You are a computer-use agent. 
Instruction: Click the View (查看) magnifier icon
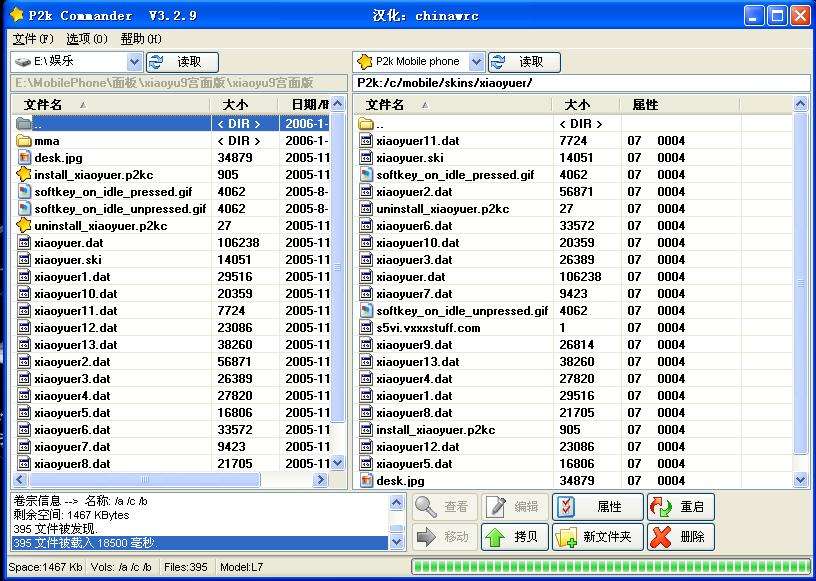[424, 506]
